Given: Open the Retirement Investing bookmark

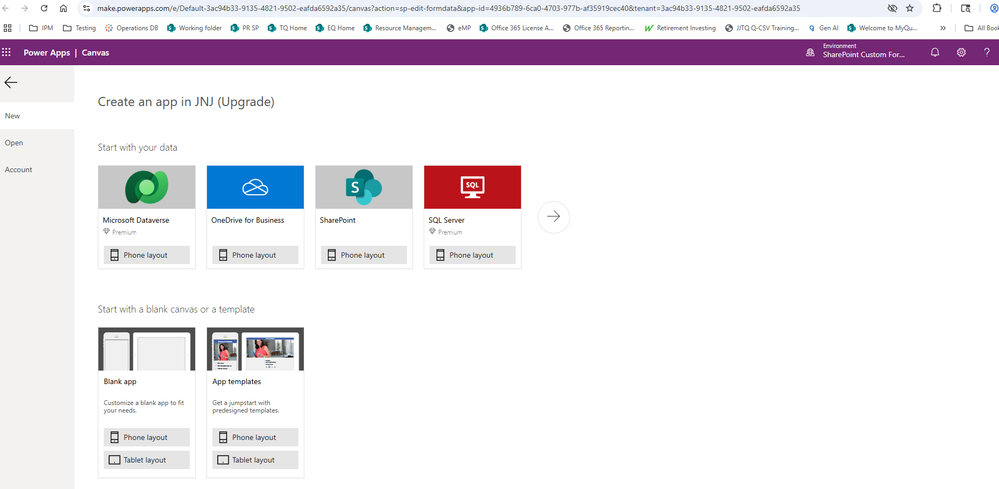Looking at the screenshot, I should [x=680, y=28].
